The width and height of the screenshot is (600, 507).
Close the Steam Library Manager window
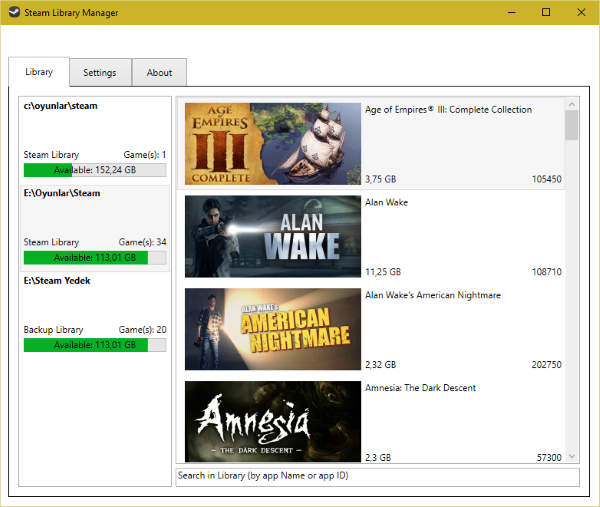[581, 12]
